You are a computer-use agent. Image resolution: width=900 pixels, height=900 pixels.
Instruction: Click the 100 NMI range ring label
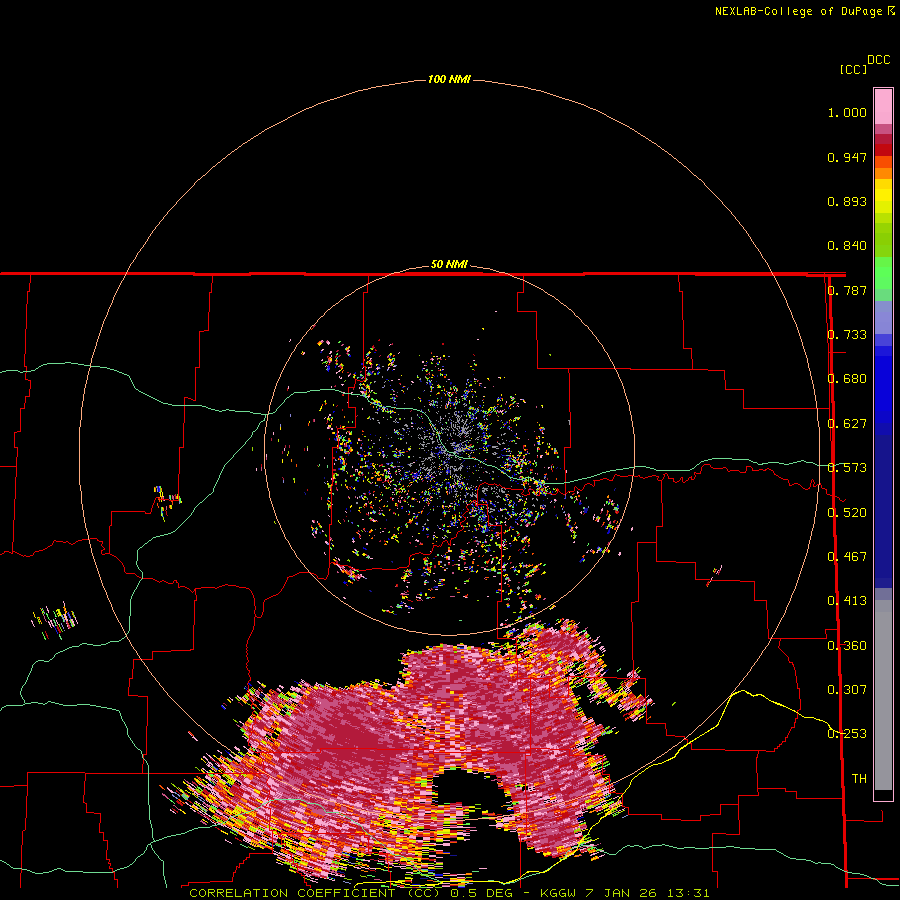[x=449, y=79]
